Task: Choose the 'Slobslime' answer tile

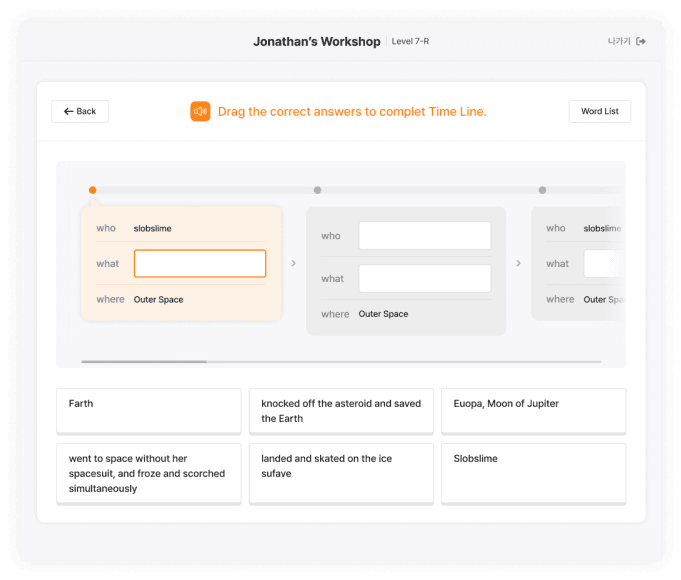Action: 533,473
